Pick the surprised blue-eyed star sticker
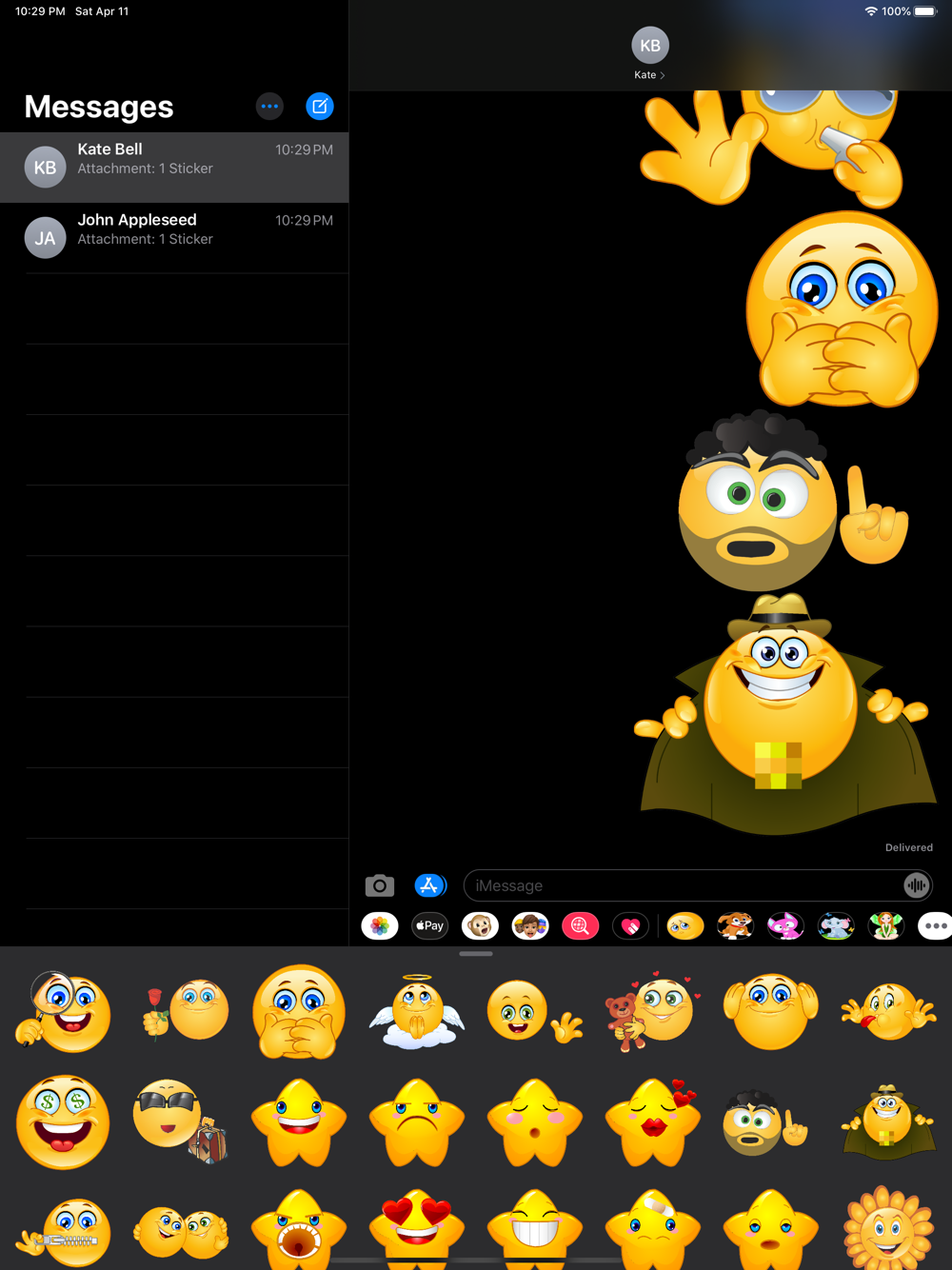 [771, 1230]
